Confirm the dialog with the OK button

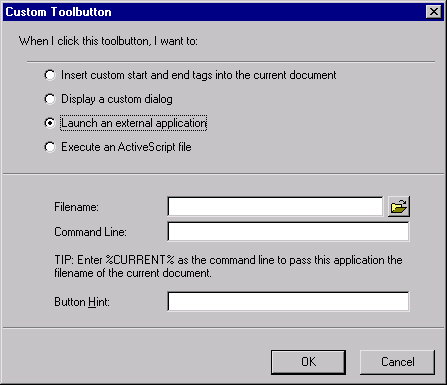pyautogui.click(x=308, y=362)
